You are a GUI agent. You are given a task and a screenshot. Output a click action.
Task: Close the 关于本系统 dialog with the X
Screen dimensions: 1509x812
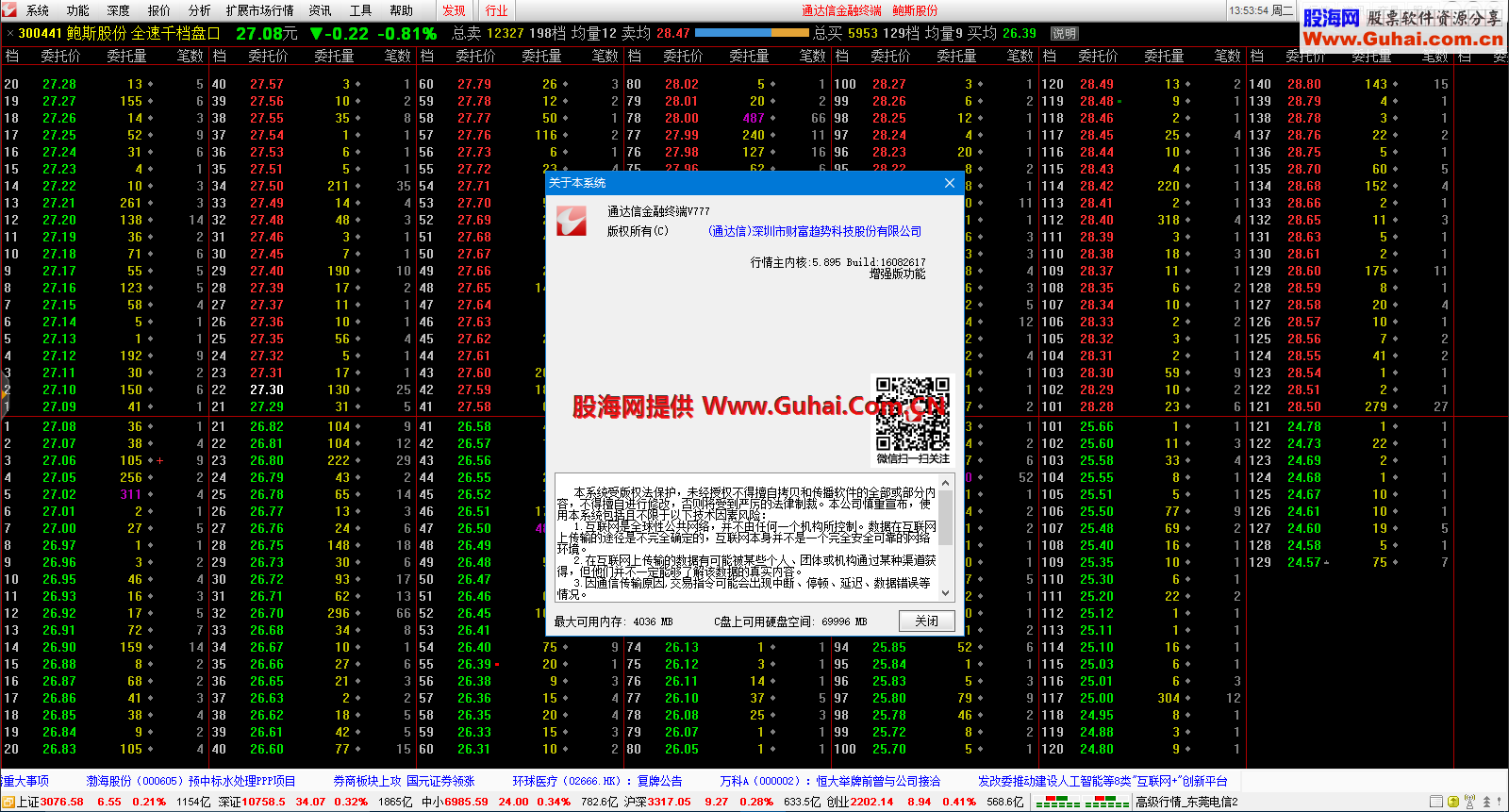(950, 183)
